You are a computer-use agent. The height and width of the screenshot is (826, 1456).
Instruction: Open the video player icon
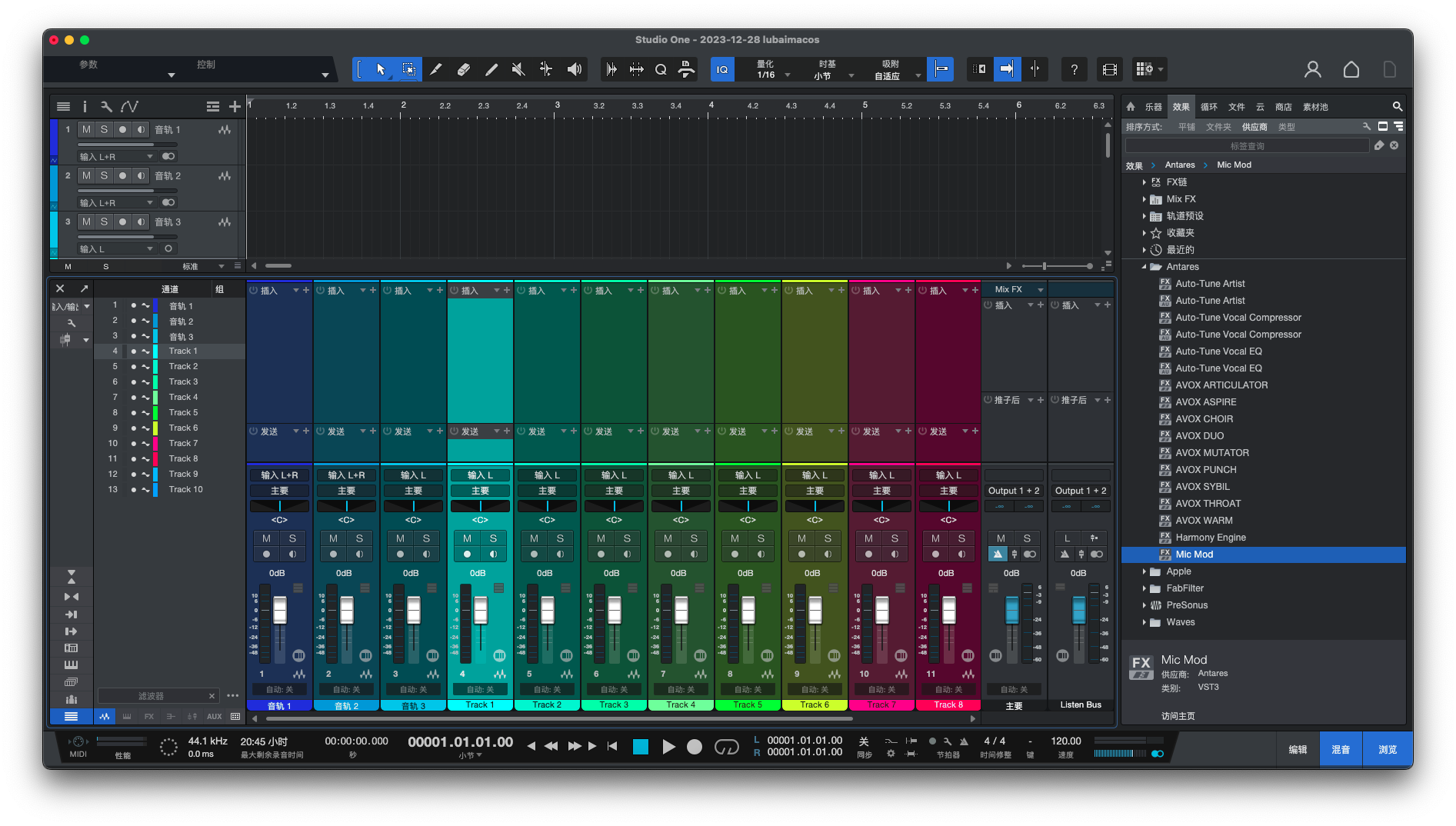[1110, 69]
